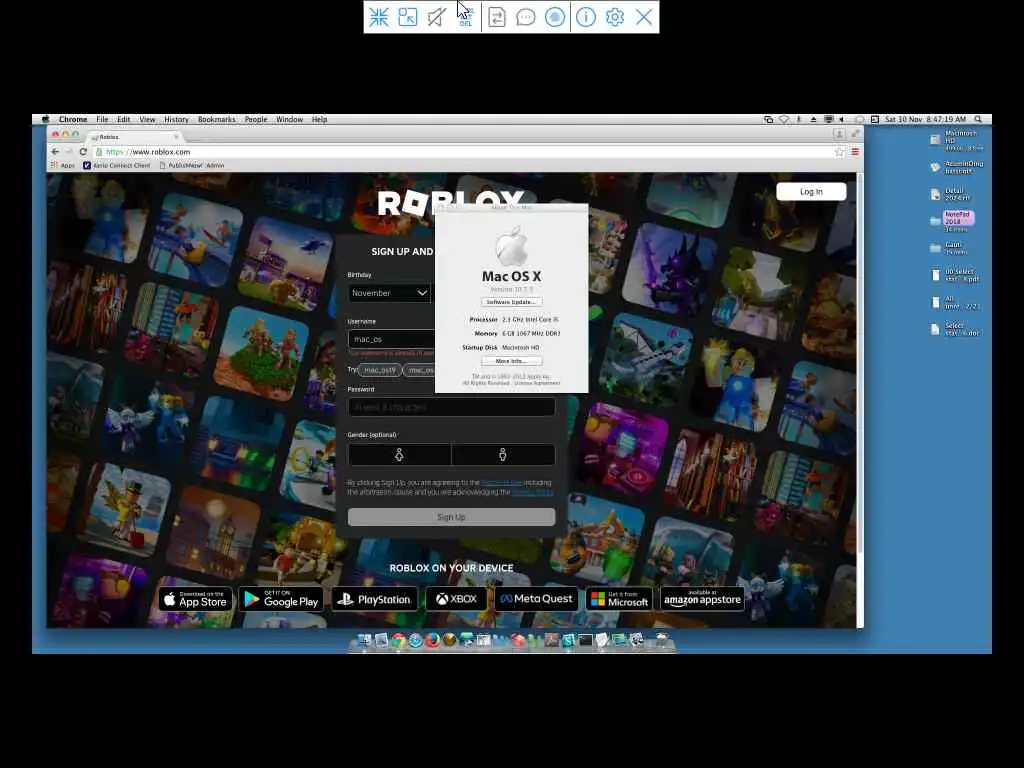Toggle the muted speaker icon in remote toolbar
Image resolution: width=1024 pixels, height=768 pixels.
(x=436, y=17)
